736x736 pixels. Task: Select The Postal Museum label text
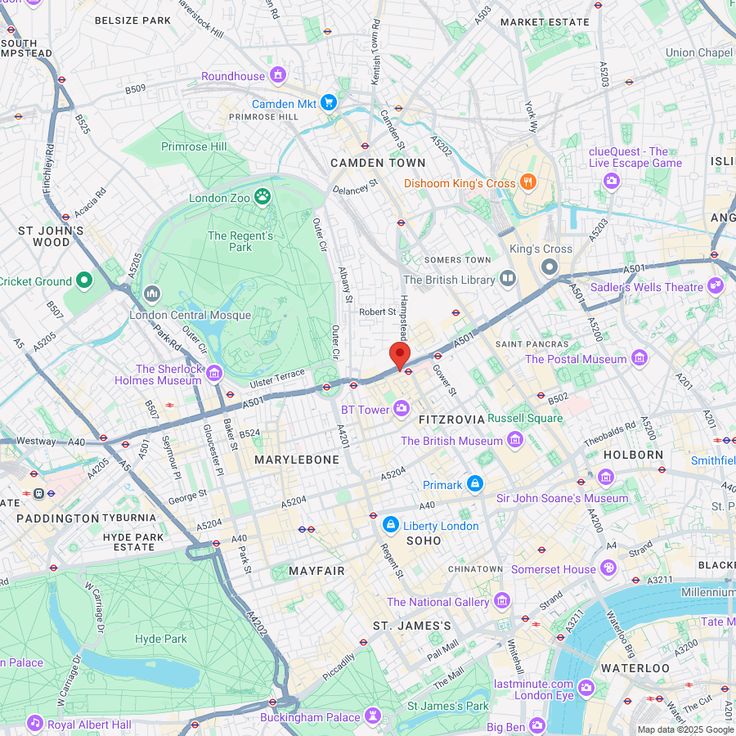pyautogui.click(x=575, y=359)
